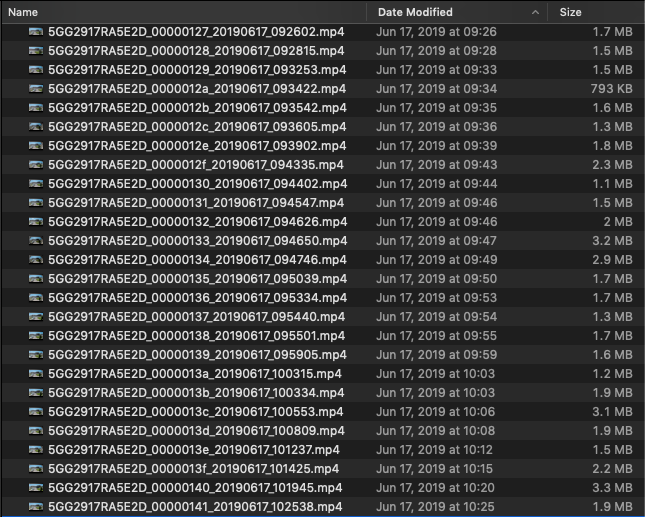This screenshot has width=645, height=517.
Task: Click date 'Jun 17, 2019 at 09:46' for file 00000131
Action: 436,203
